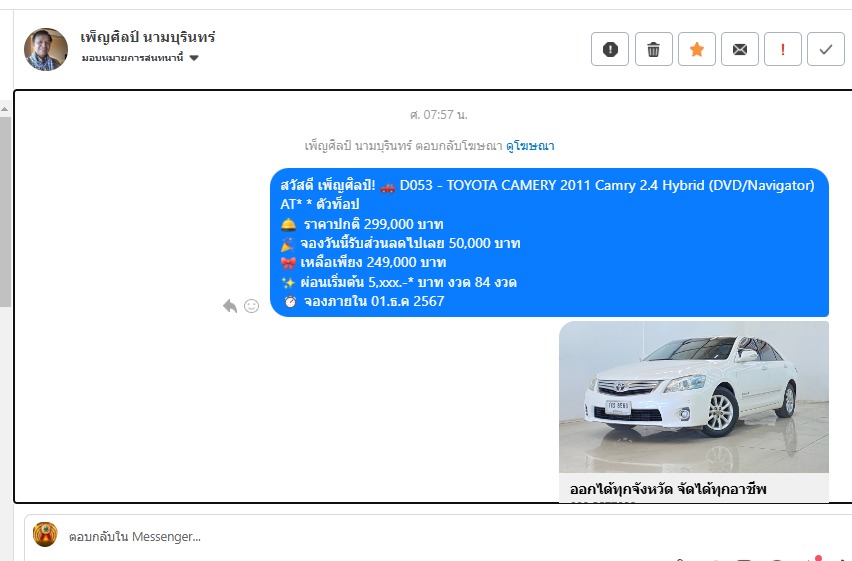Screen dimensions: 852x561
Task: Open the white Toyota Camry photo
Action: (x=694, y=397)
